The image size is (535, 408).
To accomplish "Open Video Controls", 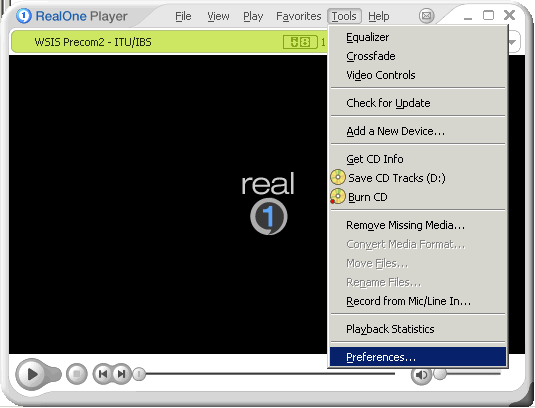I will coord(418,75).
